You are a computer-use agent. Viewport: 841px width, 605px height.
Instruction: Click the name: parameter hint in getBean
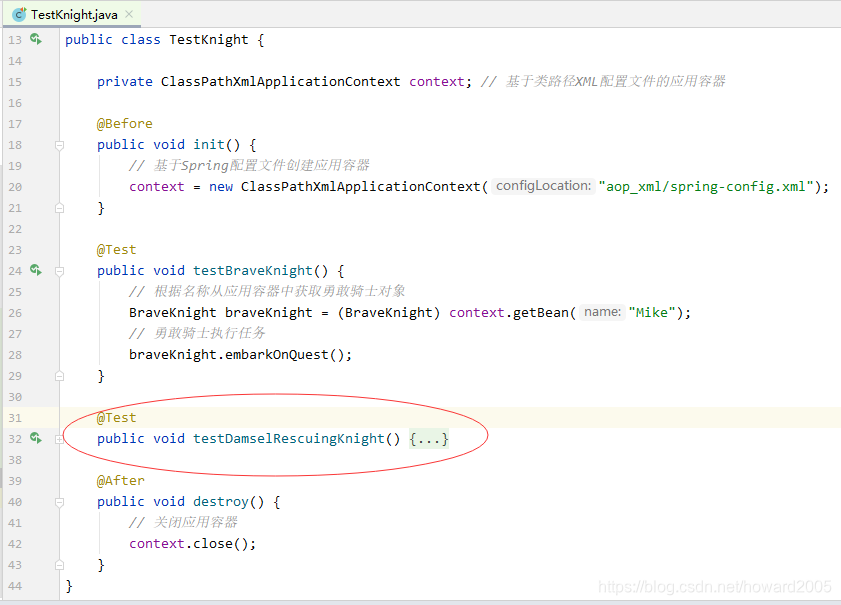coord(602,312)
